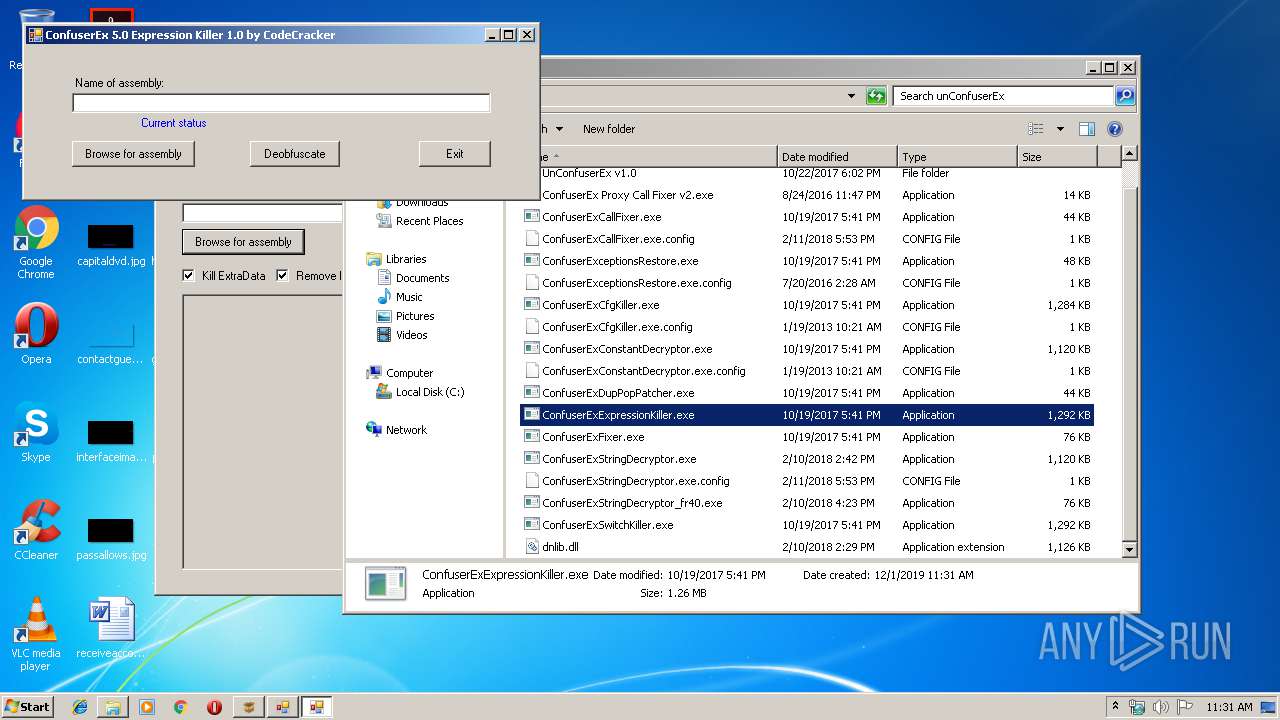Select ConfuserEx Proxy Call Fixer v2.exe
The image size is (1280, 720).
click(x=627, y=195)
